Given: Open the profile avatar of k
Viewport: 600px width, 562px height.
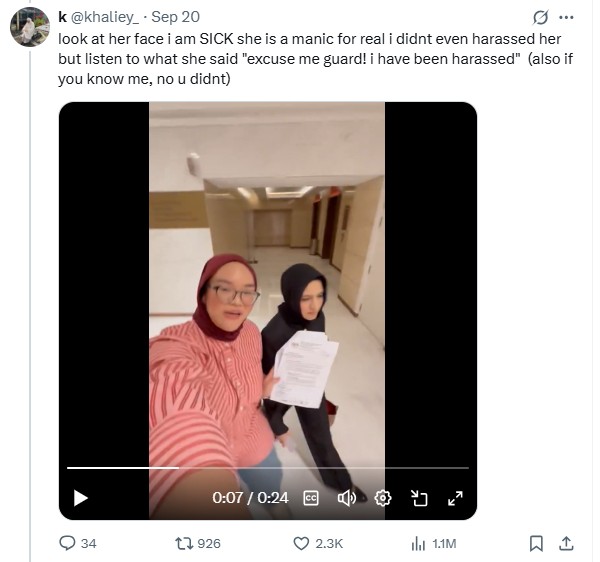Looking at the screenshot, I should [29, 27].
